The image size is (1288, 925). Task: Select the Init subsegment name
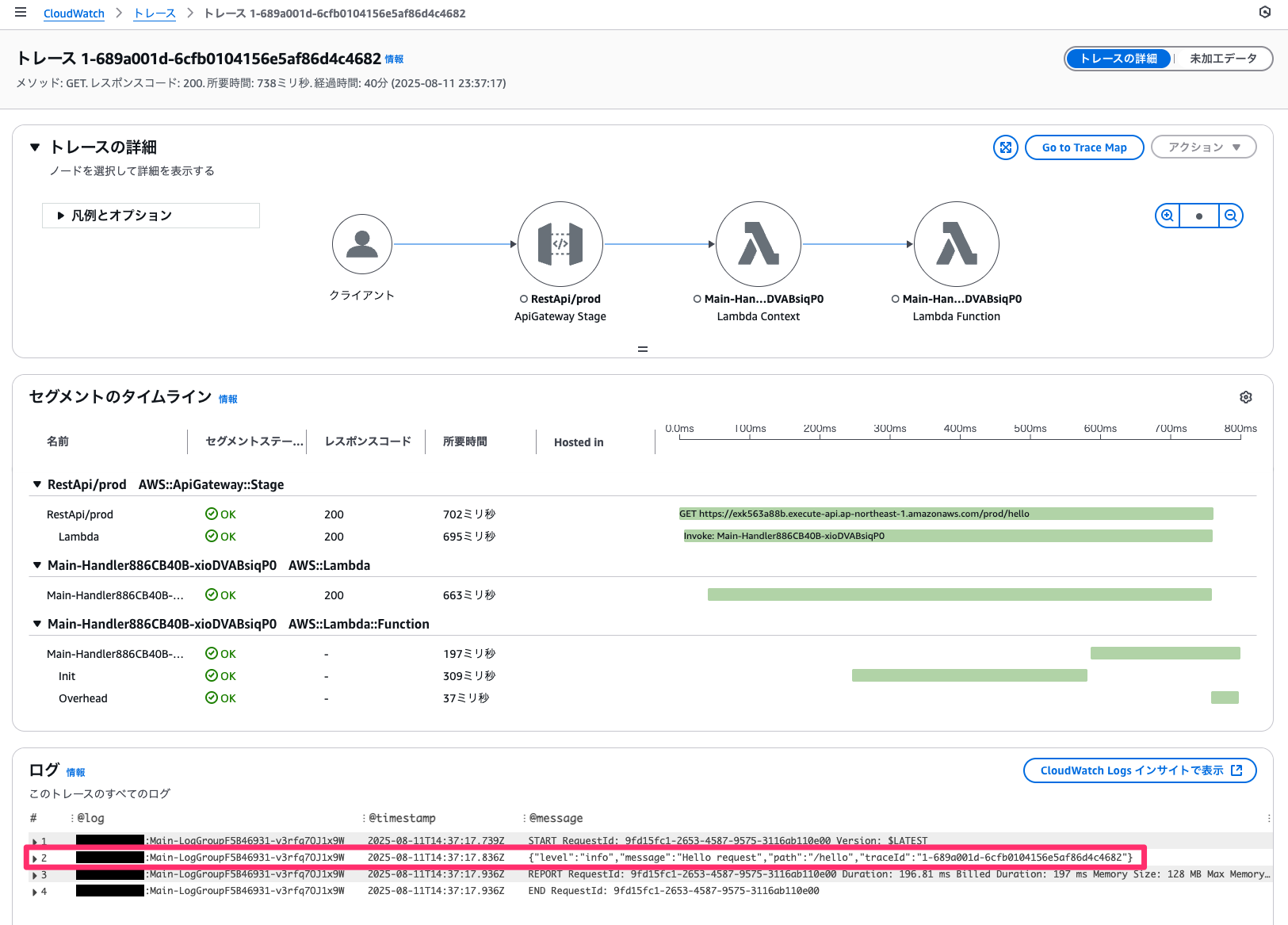coord(67,676)
